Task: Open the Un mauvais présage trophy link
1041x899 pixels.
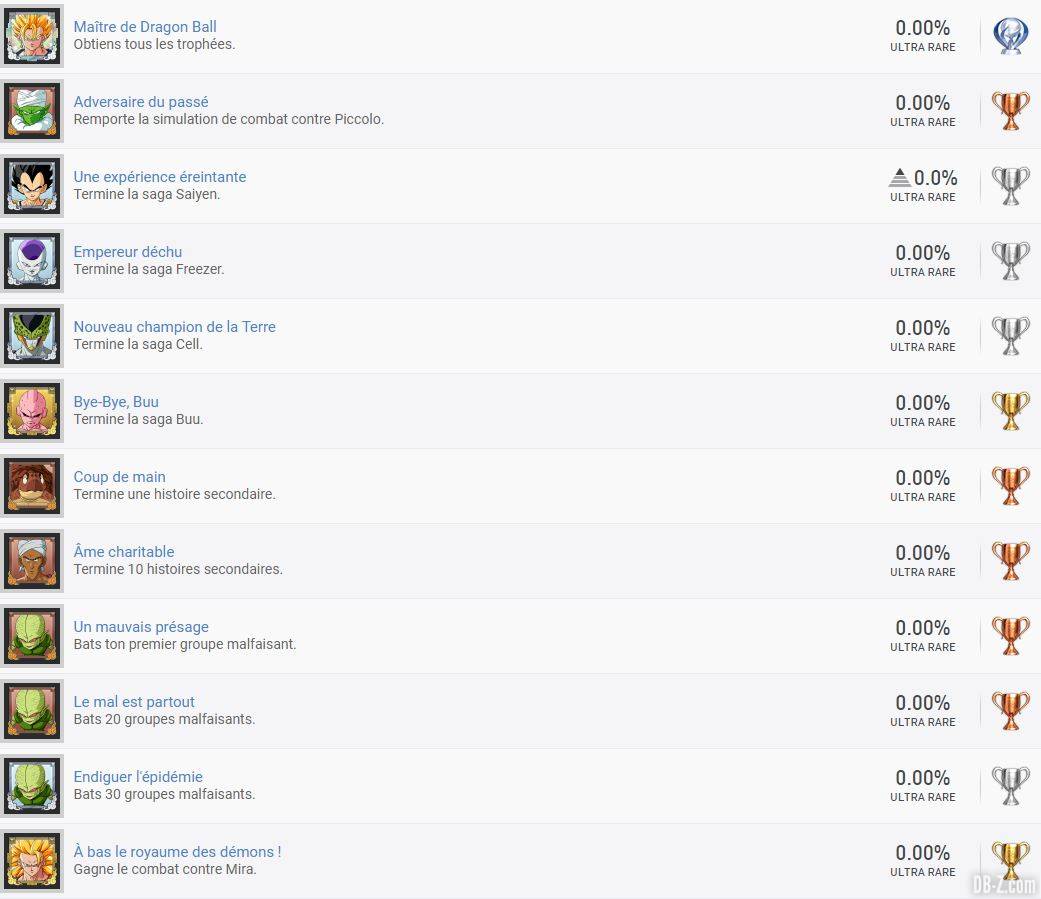Action: coord(141,627)
